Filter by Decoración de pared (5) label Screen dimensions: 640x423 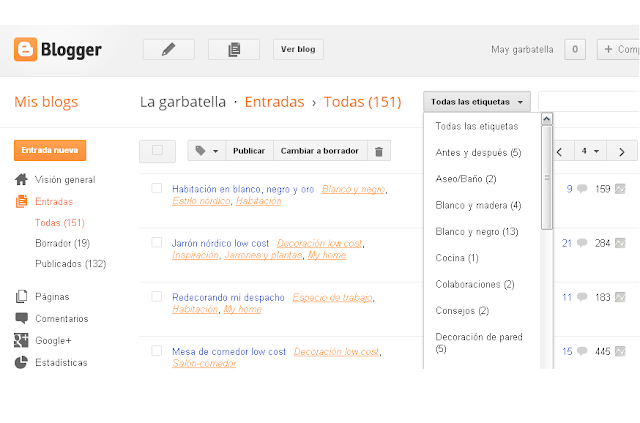[x=479, y=343]
